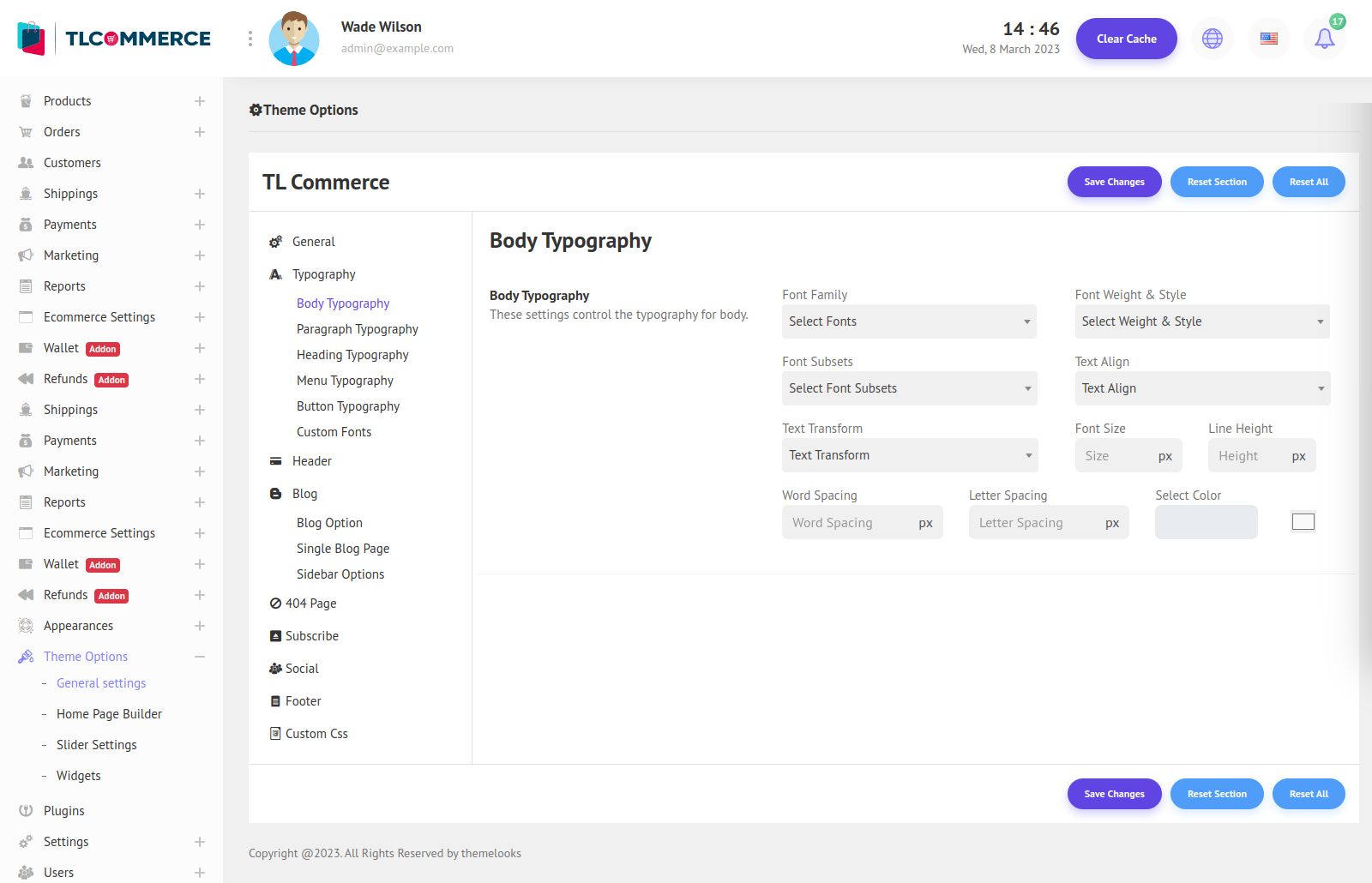
Task: Click the Plugins plug icon in sidebar
Action: coord(26,811)
